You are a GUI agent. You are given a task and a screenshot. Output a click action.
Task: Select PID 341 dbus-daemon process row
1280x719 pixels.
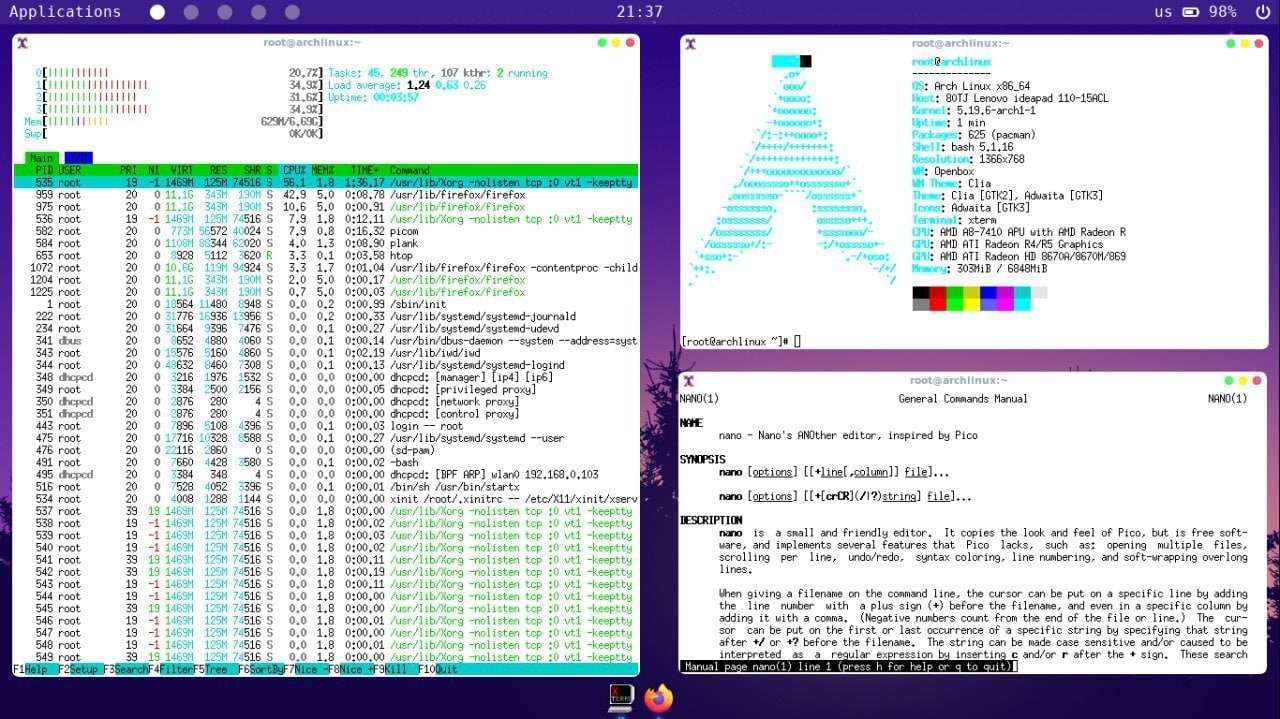click(325, 341)
